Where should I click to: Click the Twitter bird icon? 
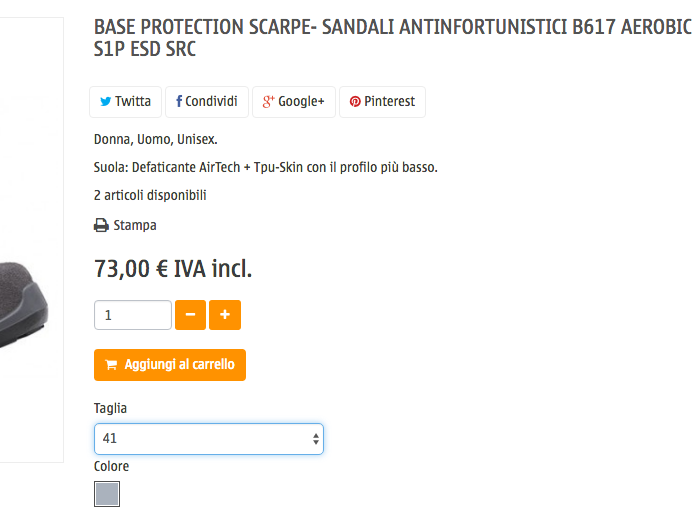point(105,102)
